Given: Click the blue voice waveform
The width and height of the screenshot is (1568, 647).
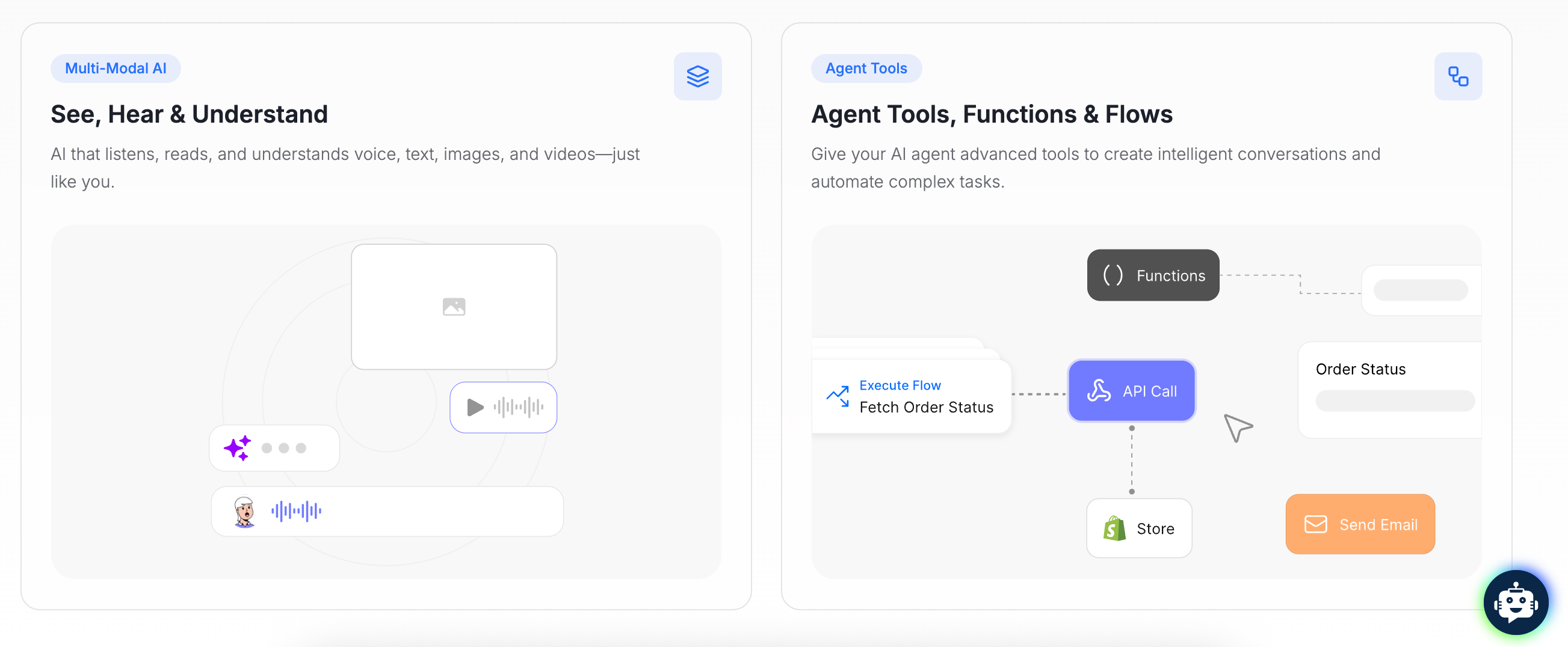Looking at the screenshot, I should click(x=297, y=511).
